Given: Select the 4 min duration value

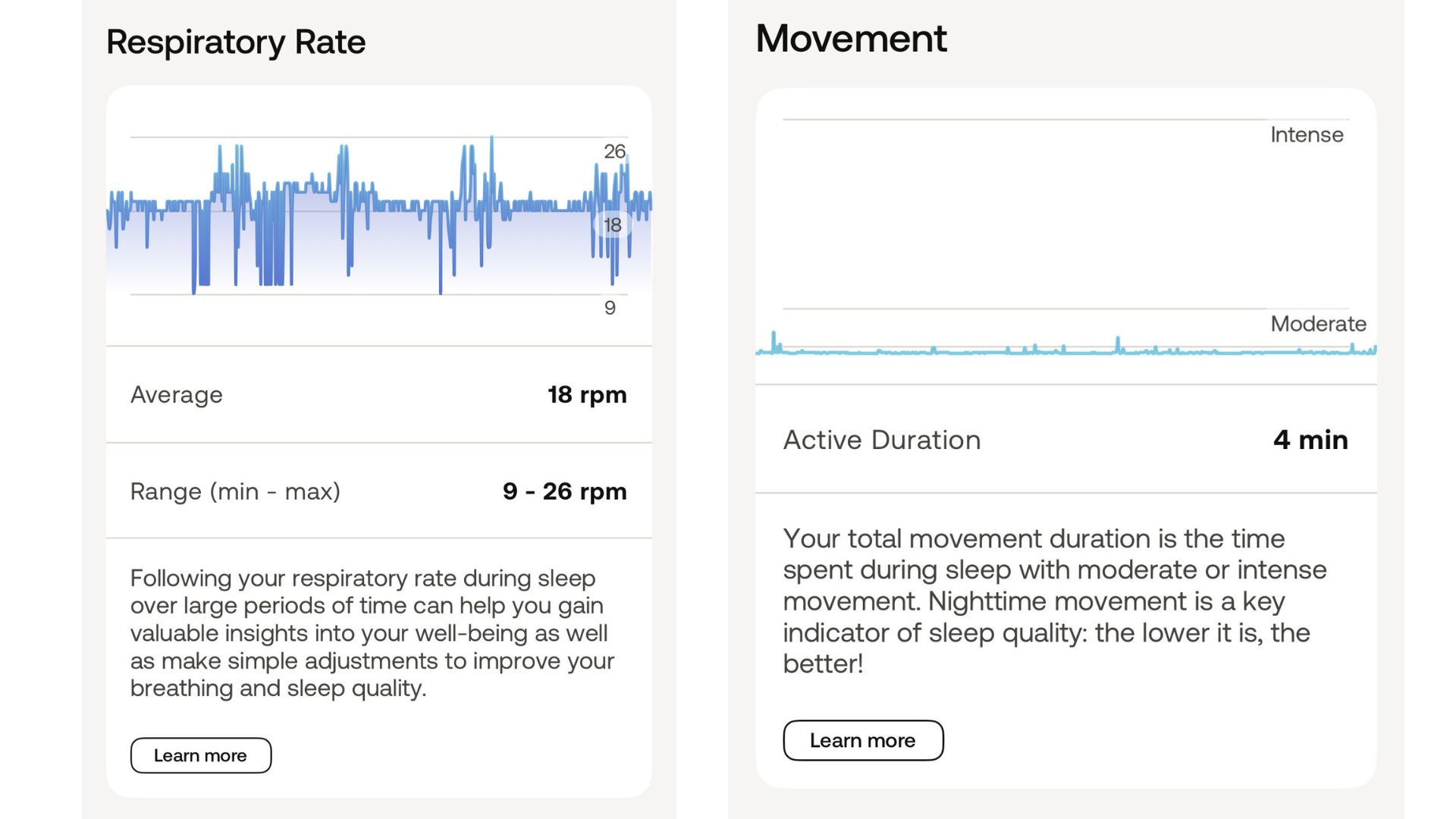Looking at the screenshot, I should (1310, 440).
